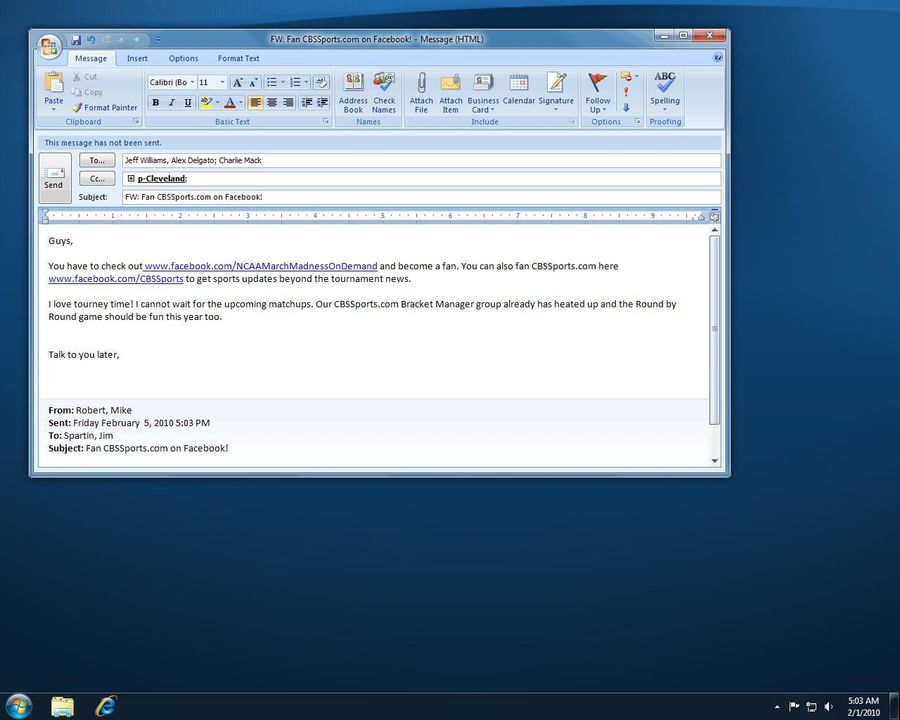Viewport: 900px width, 720px height.
Task: Open the NCAAMarchMadnessOnDemand Facebook link
Action: (261, 266)
